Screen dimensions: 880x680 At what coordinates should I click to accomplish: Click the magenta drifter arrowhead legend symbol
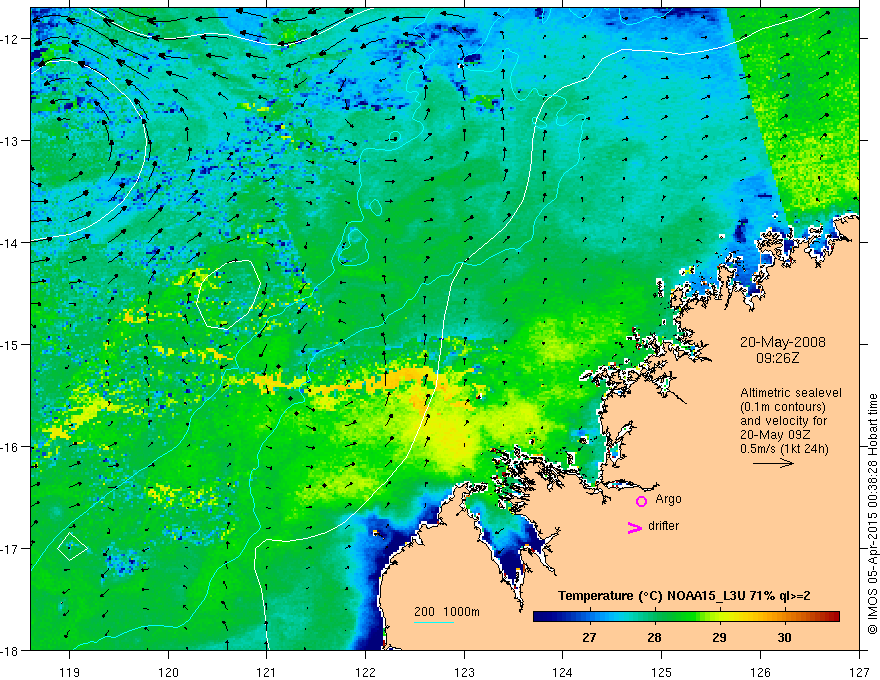point(635,527)
